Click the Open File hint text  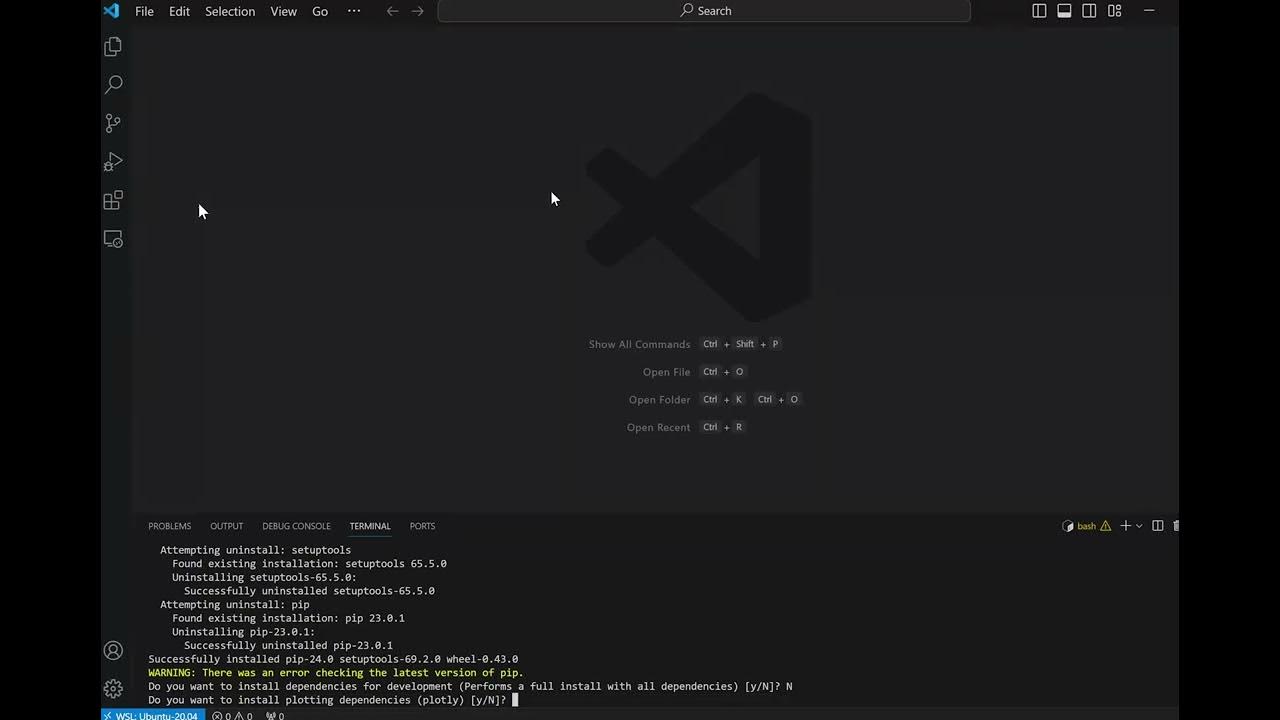666,372
